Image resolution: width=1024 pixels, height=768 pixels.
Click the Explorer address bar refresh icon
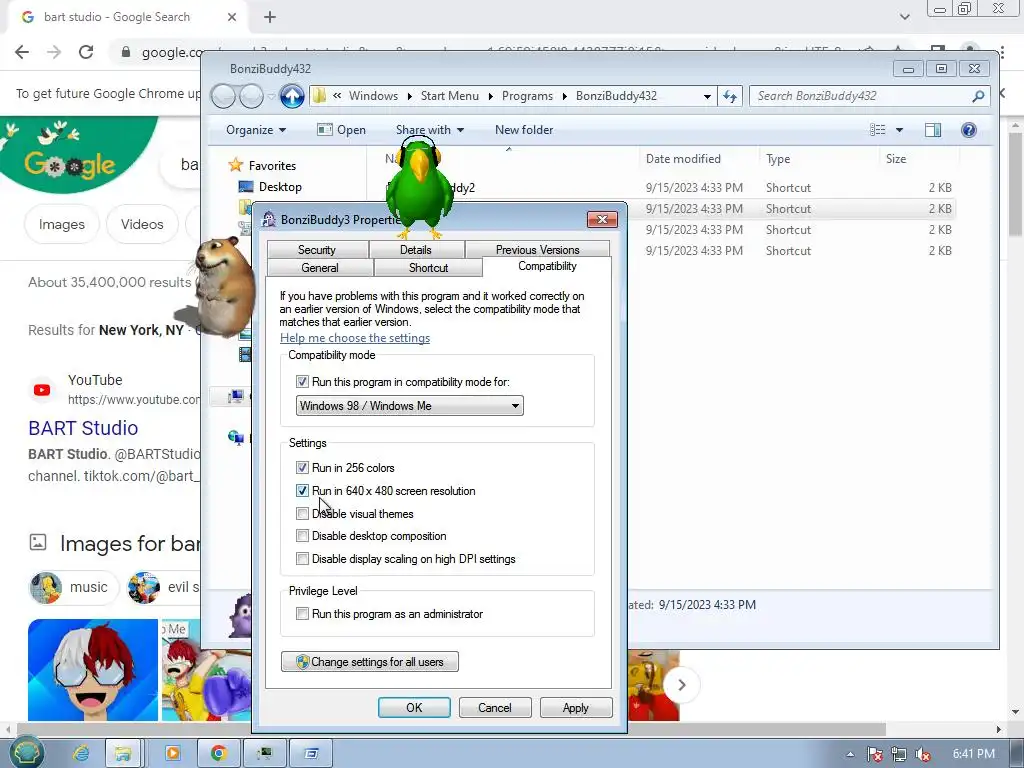click(x=729, y=97)
